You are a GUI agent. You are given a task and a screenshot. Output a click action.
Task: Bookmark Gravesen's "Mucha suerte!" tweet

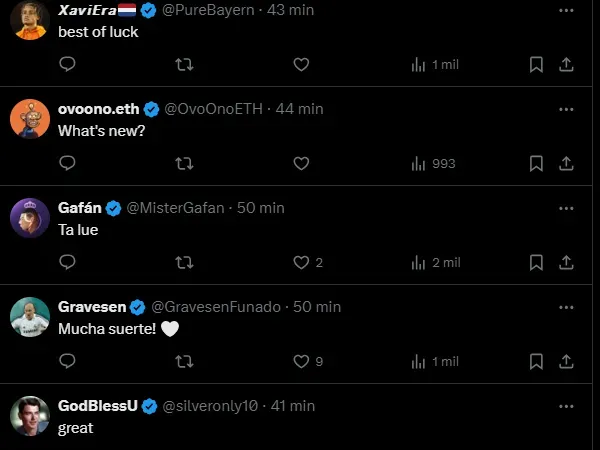tap(536, 361)
